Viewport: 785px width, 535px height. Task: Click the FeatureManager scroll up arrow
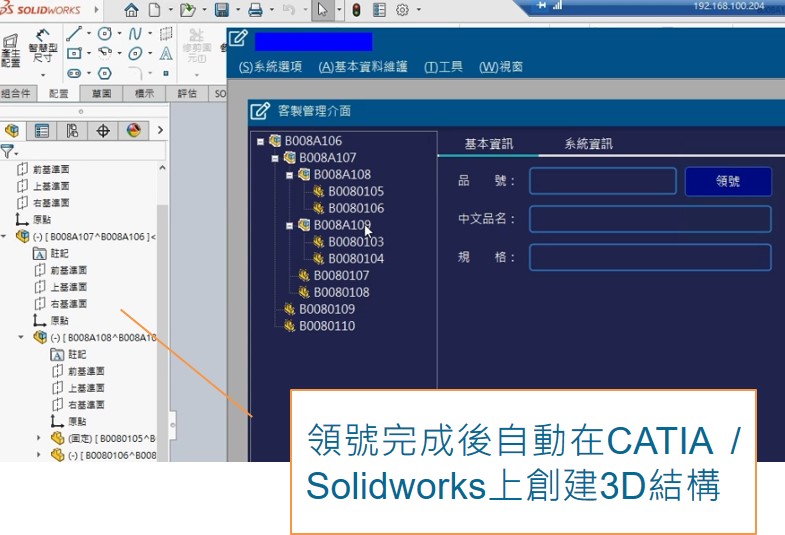[162, 169]
